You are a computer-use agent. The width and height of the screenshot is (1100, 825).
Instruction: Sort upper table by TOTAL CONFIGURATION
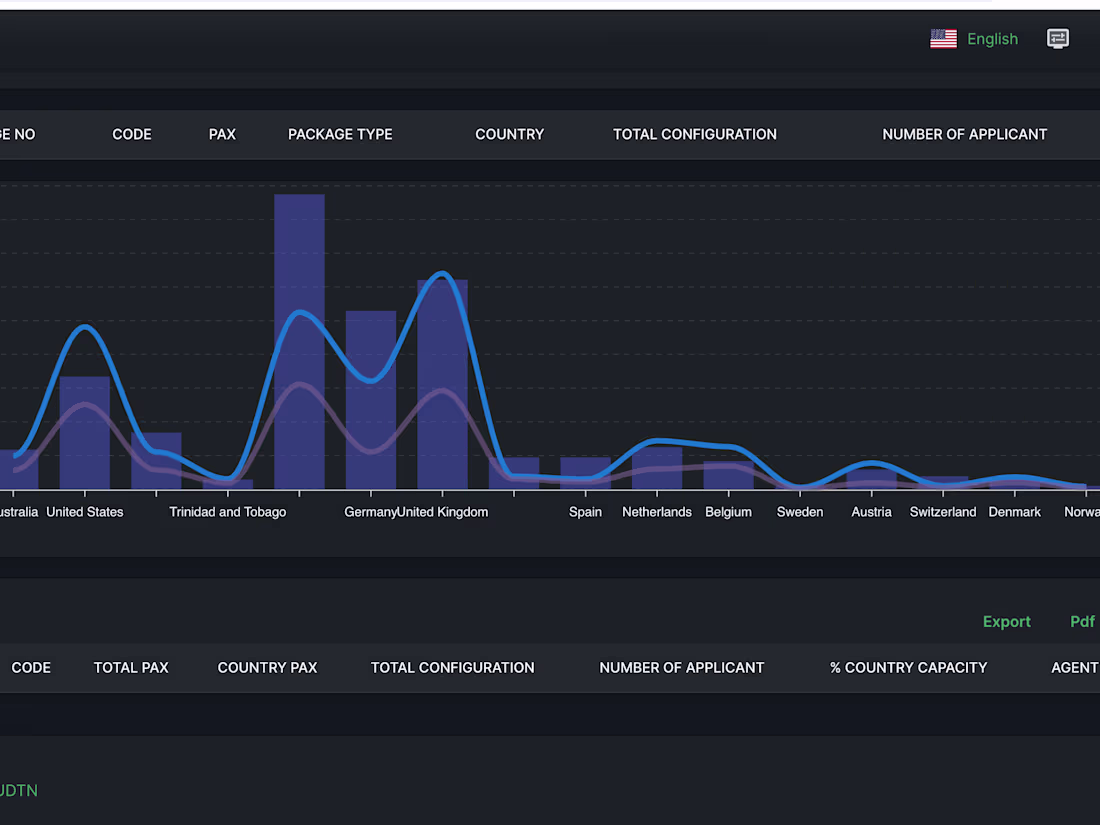[695, 134]
